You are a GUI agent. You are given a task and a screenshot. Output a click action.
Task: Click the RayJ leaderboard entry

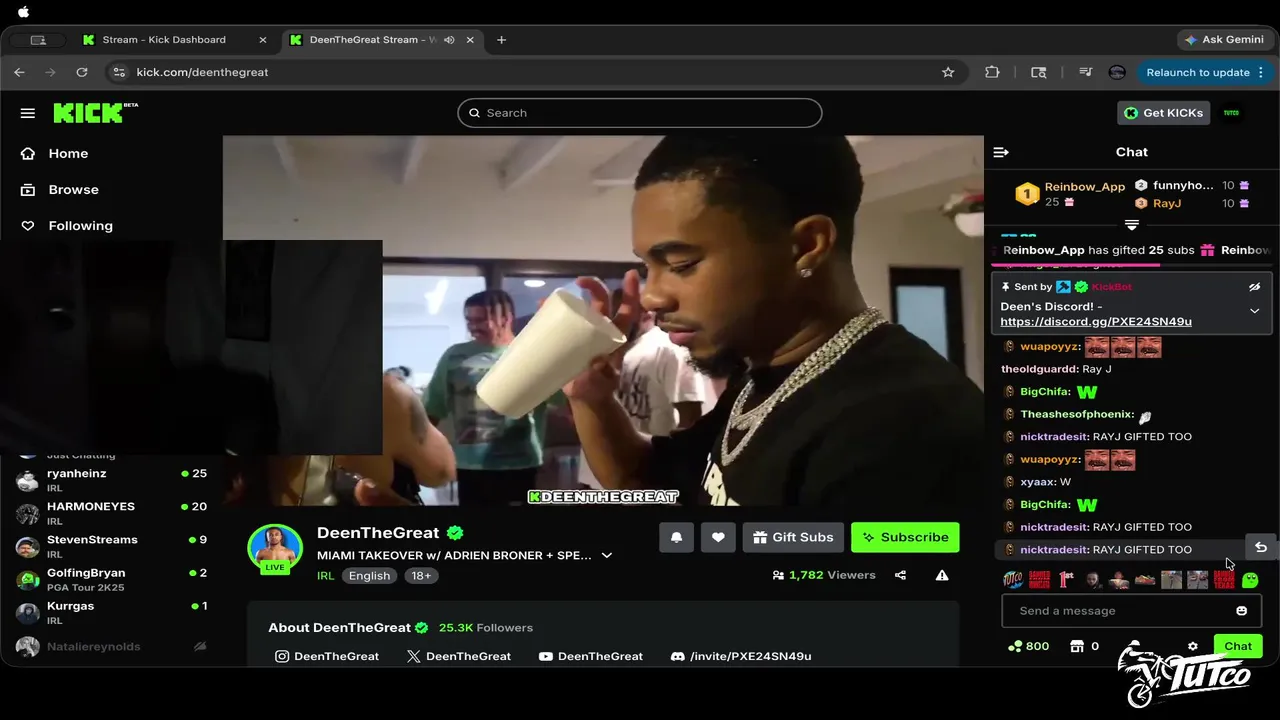tap(1166, 203)
